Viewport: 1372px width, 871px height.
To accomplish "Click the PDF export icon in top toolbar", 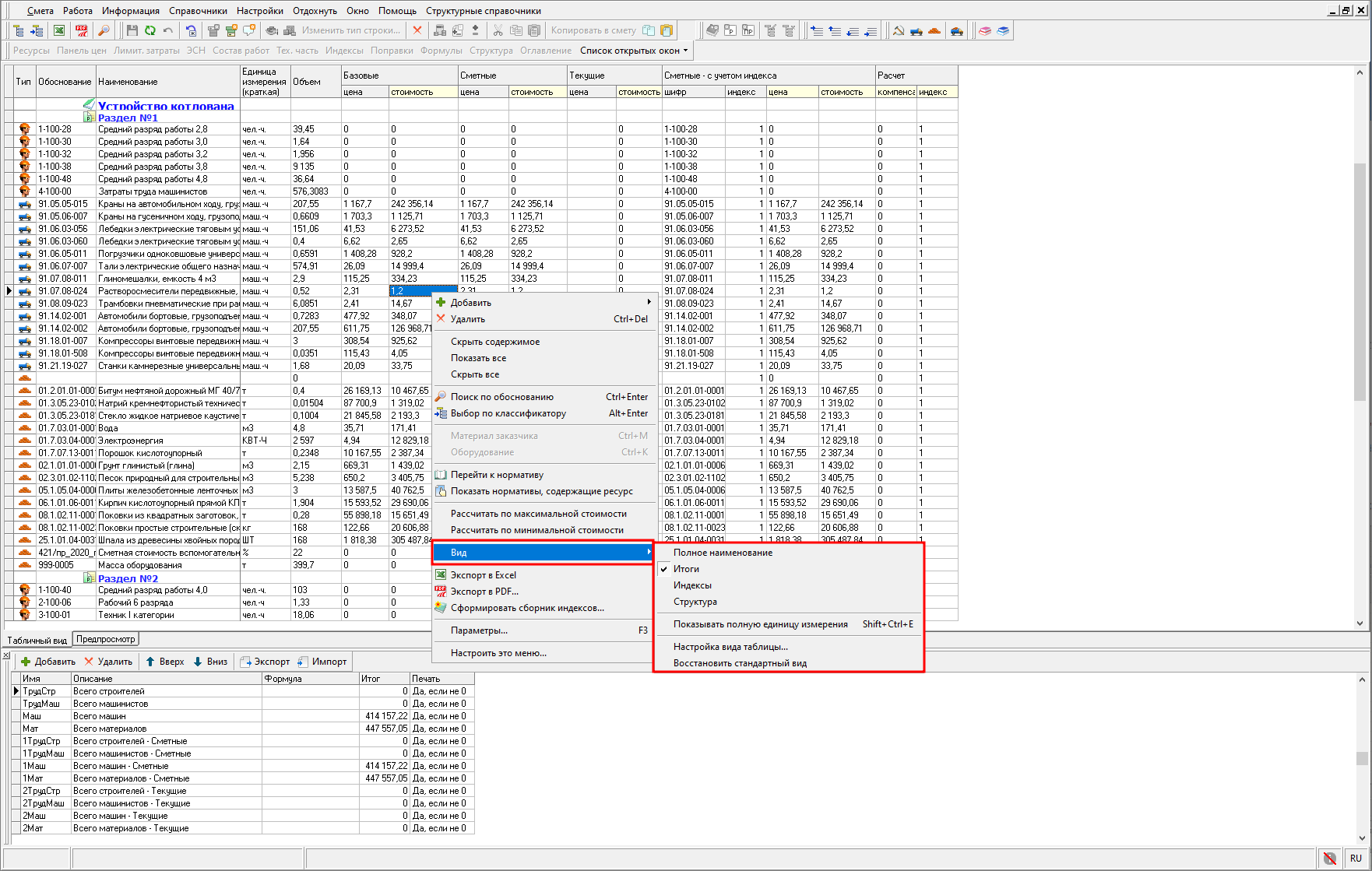I will click(82, 30).
